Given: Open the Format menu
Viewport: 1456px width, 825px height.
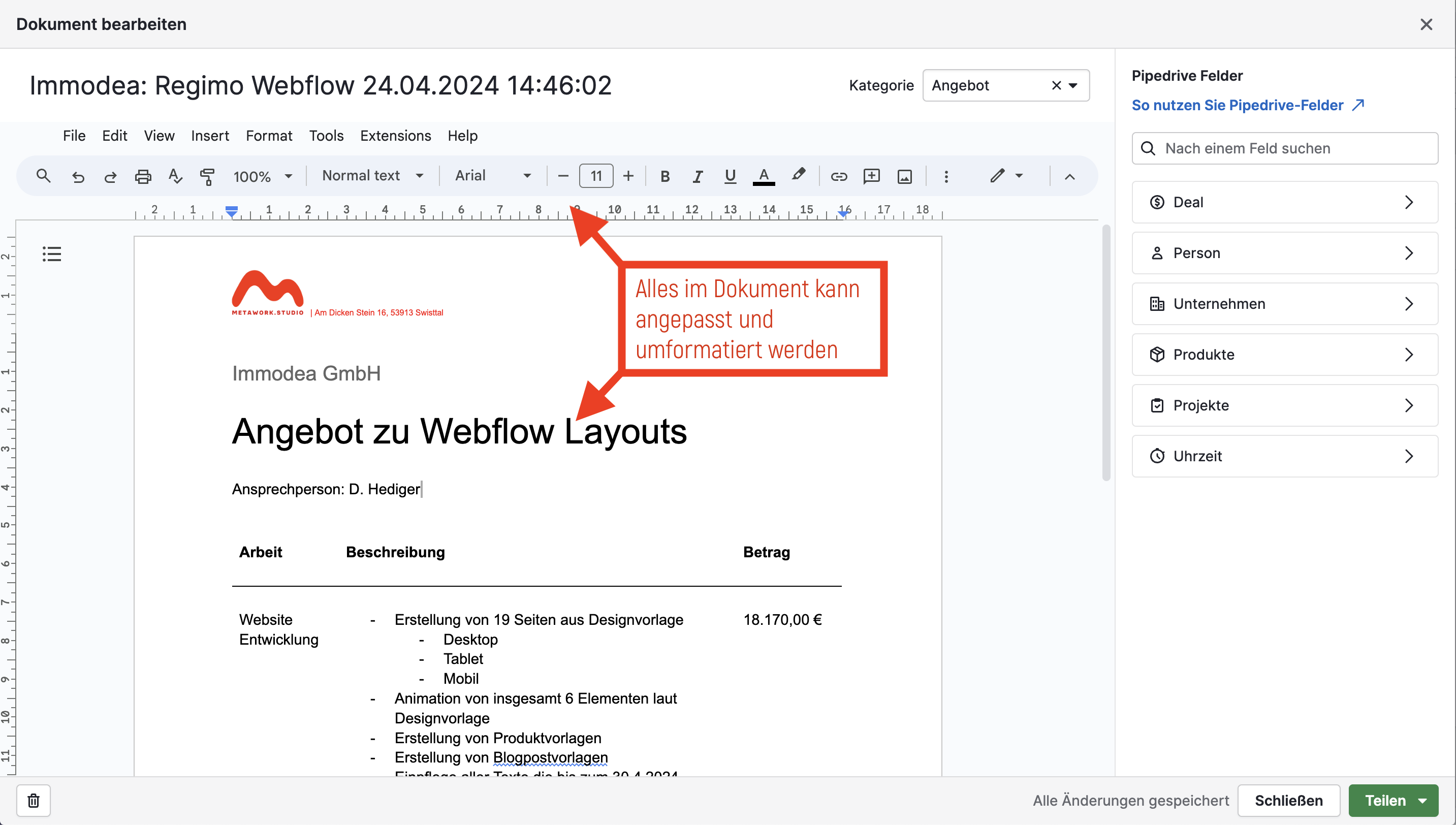Looking at the screenshot, I should click(x=269, y=136).
